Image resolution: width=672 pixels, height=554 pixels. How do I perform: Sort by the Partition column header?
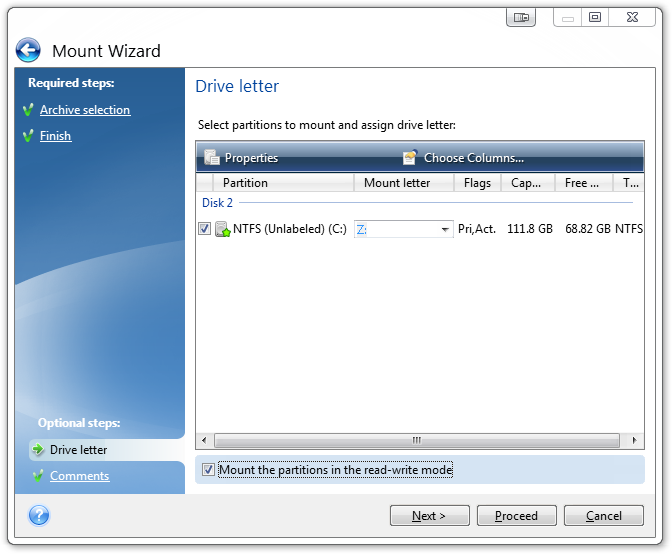283,183
